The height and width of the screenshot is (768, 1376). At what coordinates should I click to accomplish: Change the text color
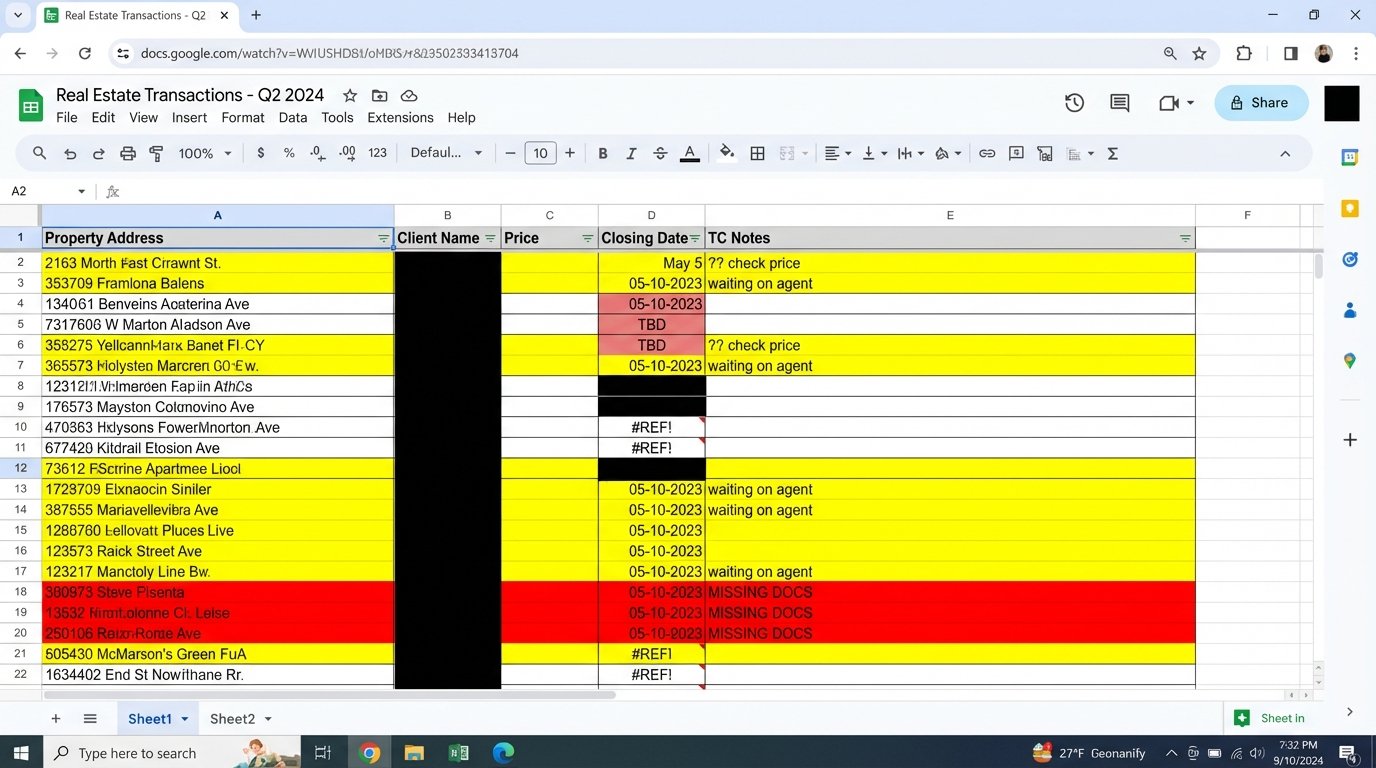point(690,153)
